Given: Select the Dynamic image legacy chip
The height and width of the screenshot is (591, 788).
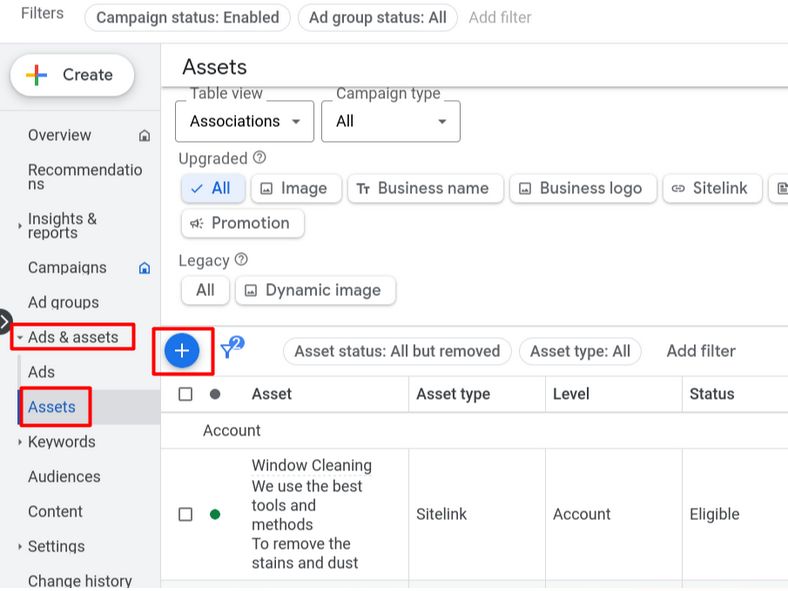Looking at the screenshot, I should [x=315, y=290].
